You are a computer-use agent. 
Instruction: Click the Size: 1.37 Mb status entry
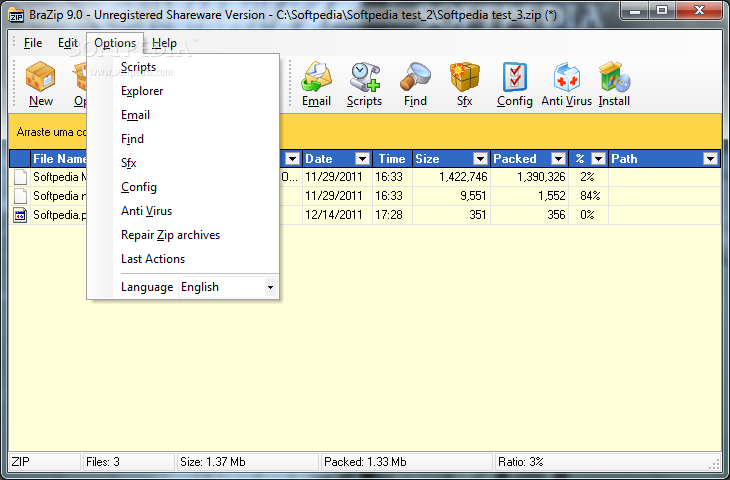click(x=248, y=462)
